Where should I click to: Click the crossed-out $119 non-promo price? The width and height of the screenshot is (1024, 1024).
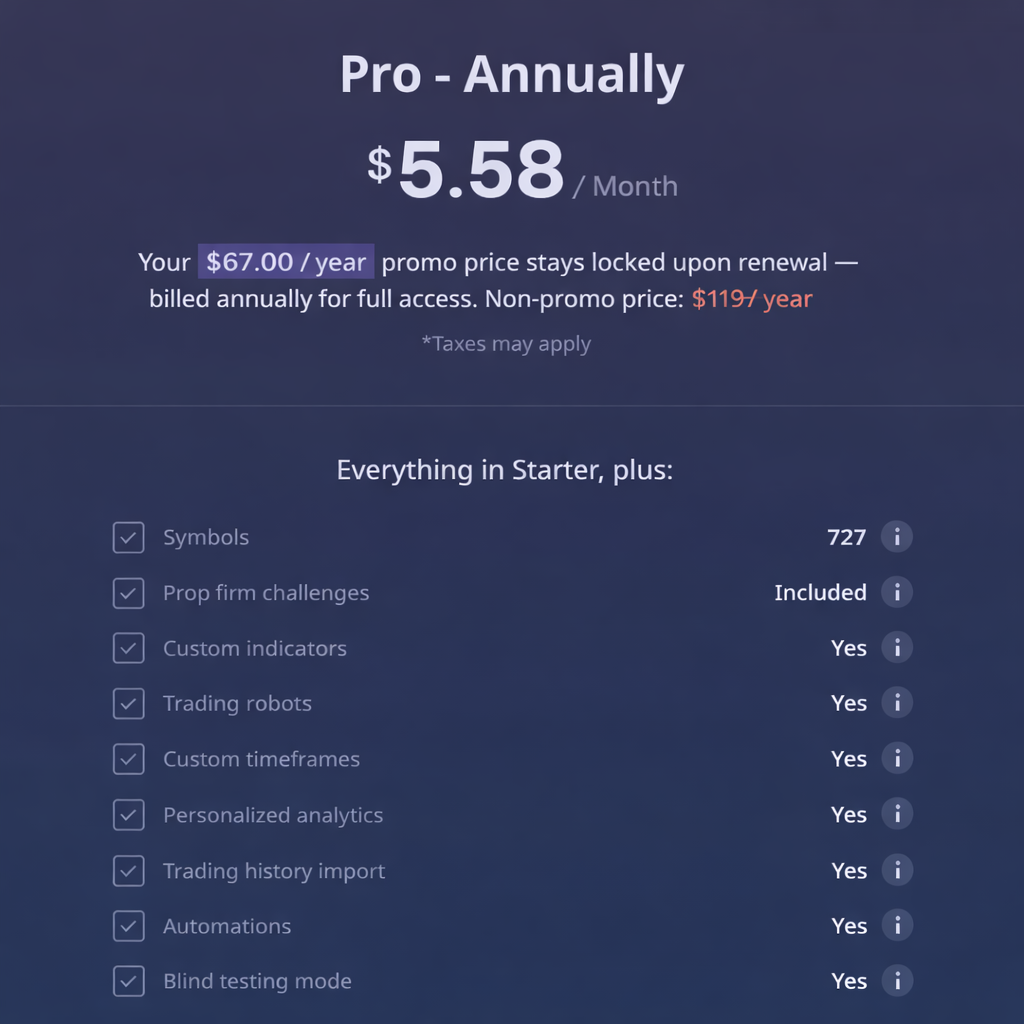(750, 298)
